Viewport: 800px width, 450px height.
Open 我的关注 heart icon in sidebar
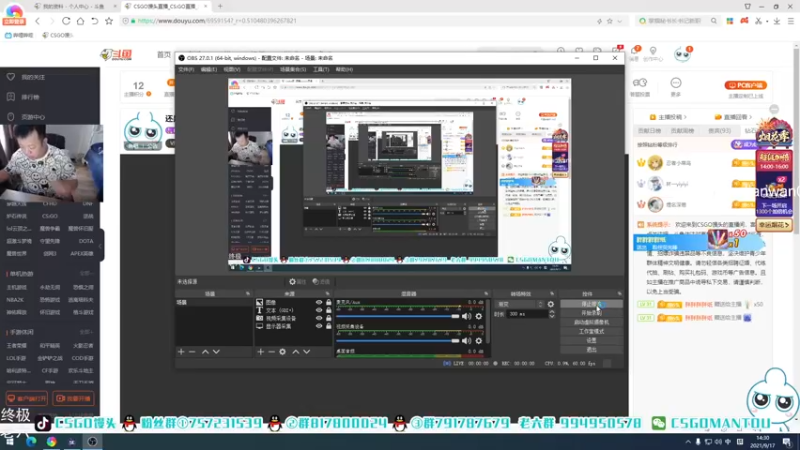pos(11,77)
